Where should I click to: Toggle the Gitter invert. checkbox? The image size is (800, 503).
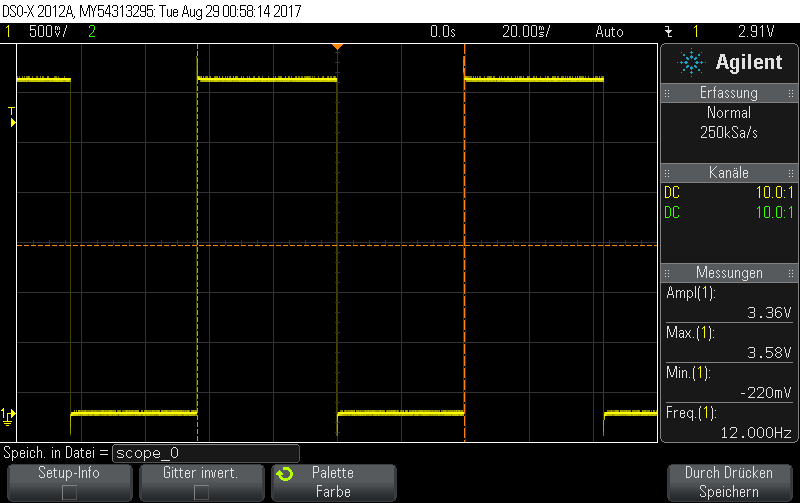[202, 492]
